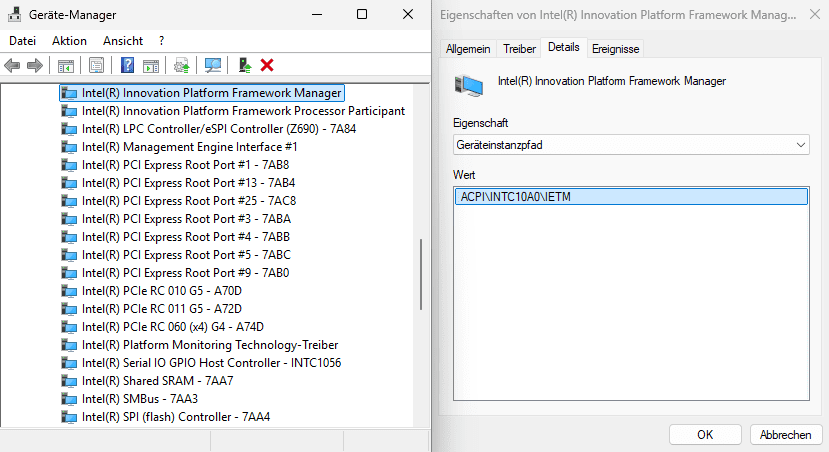Switch to the Allgemein tab
829x452 pixels.
click(468, 48)
